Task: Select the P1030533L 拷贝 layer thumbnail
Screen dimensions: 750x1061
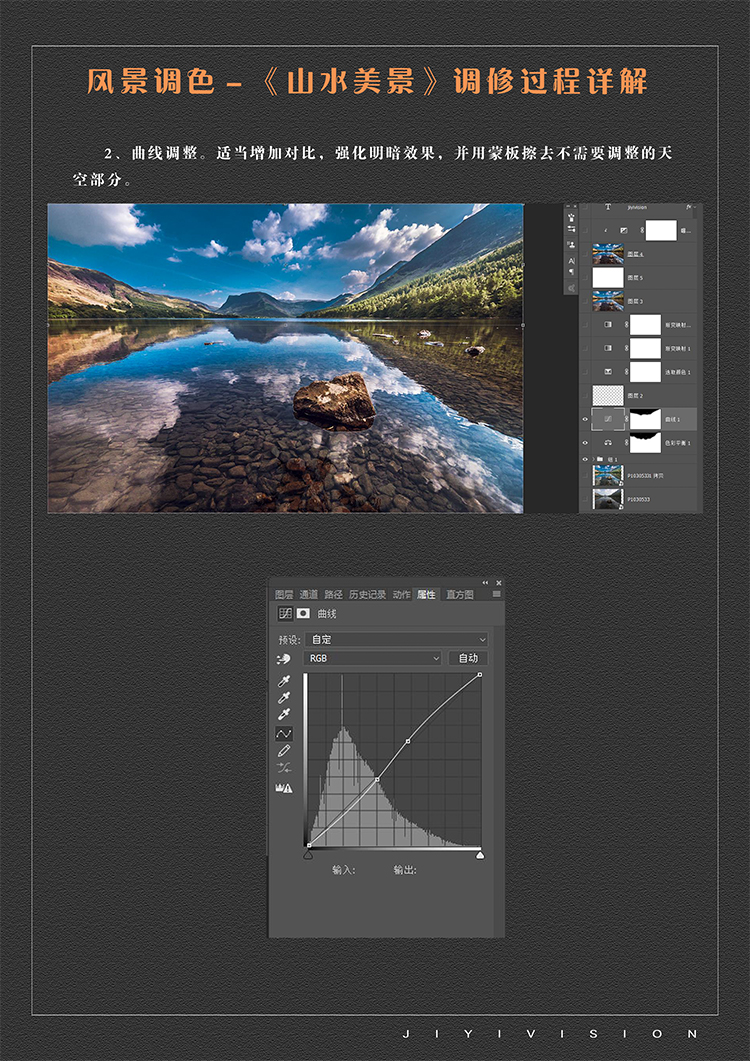Action: coord(607,476)
